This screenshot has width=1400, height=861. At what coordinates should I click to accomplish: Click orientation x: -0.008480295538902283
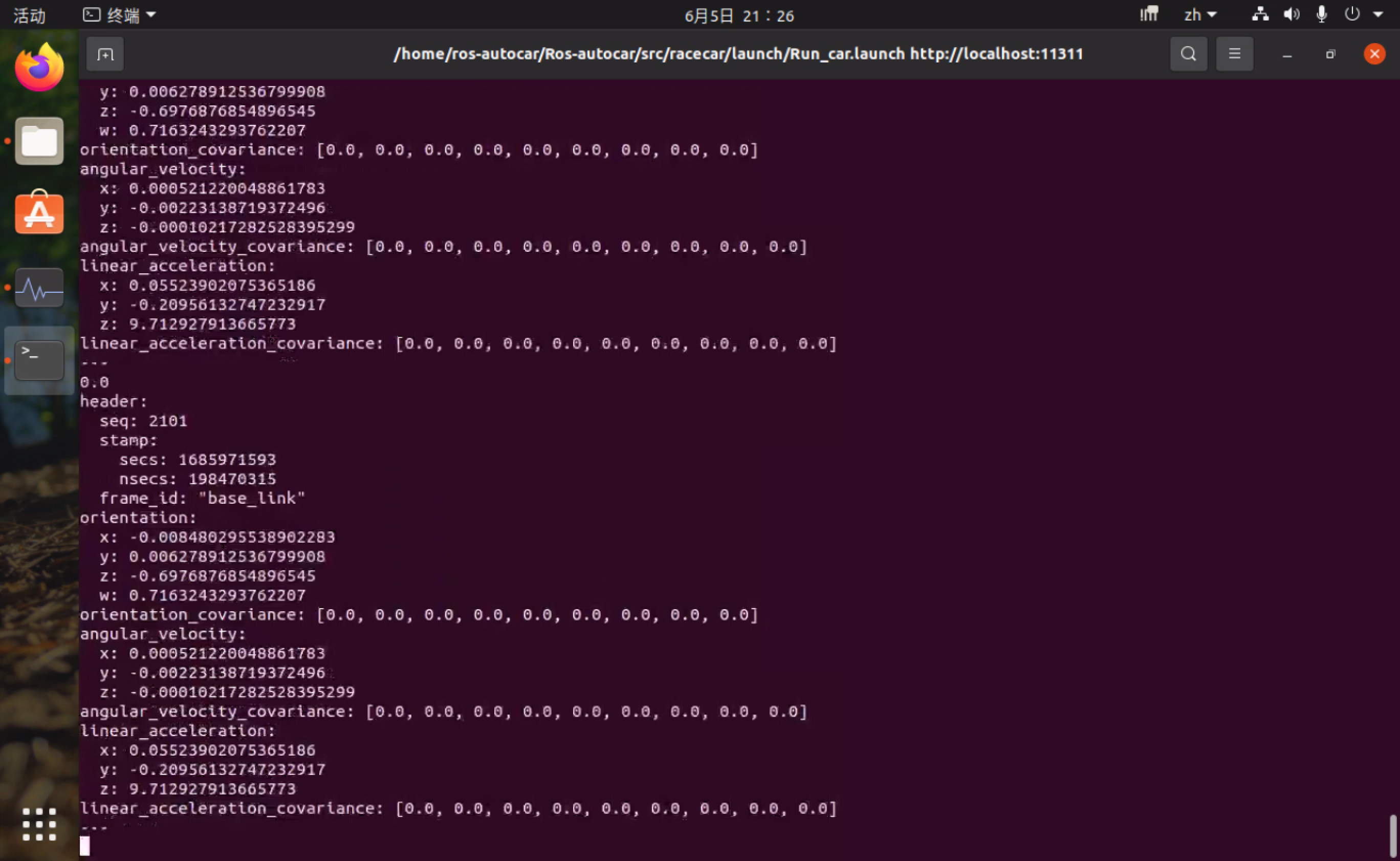point(217,537)
